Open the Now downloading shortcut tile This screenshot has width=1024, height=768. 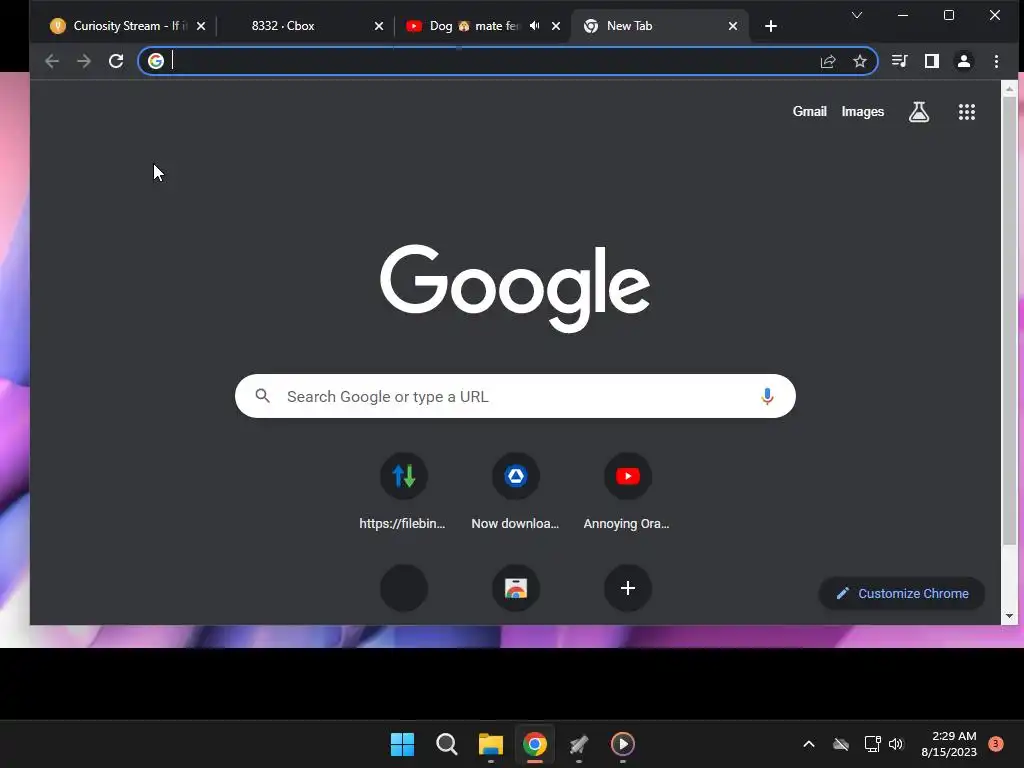pos(516,476)
